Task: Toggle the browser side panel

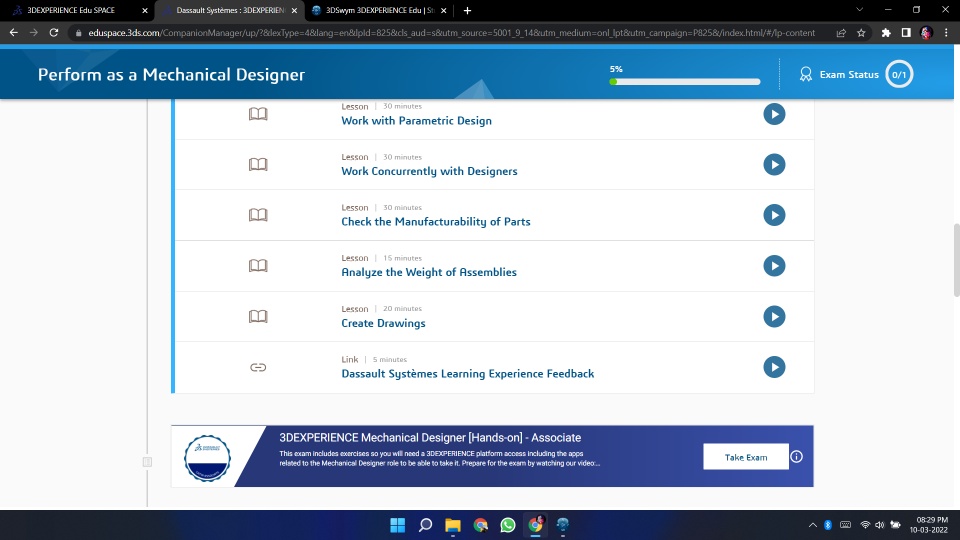Action: coord(906,33)
